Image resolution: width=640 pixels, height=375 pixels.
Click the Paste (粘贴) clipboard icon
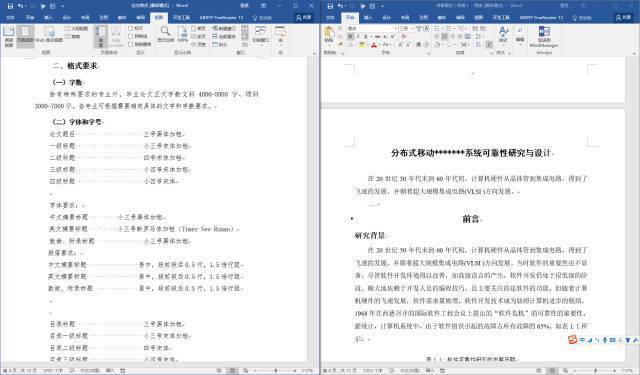click(x=329, y=34)
